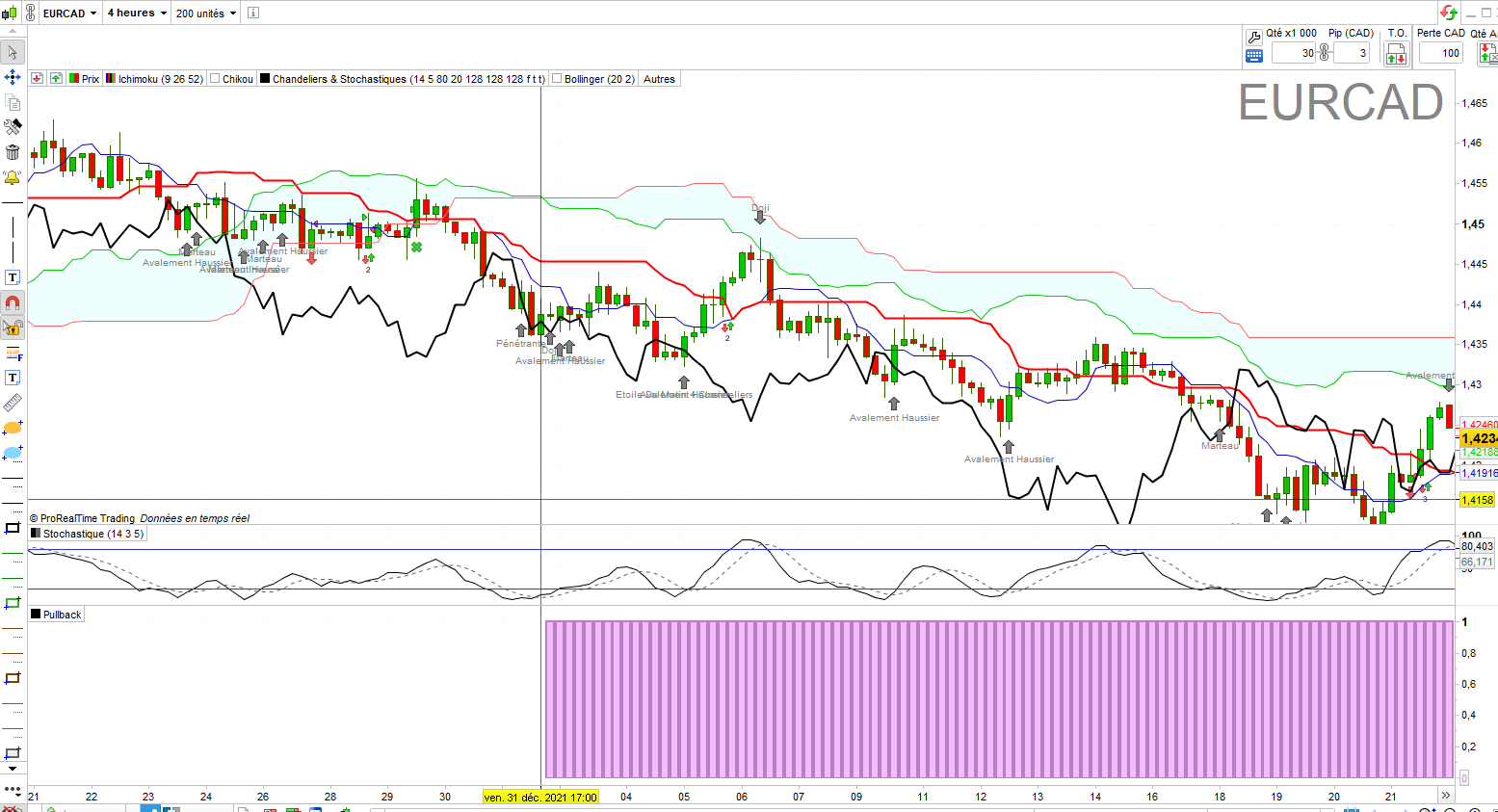The width and height of the screenshot is (1498, 812).
Task: Toggle the padlock lock-objects icon
Action: coord(13,327)
